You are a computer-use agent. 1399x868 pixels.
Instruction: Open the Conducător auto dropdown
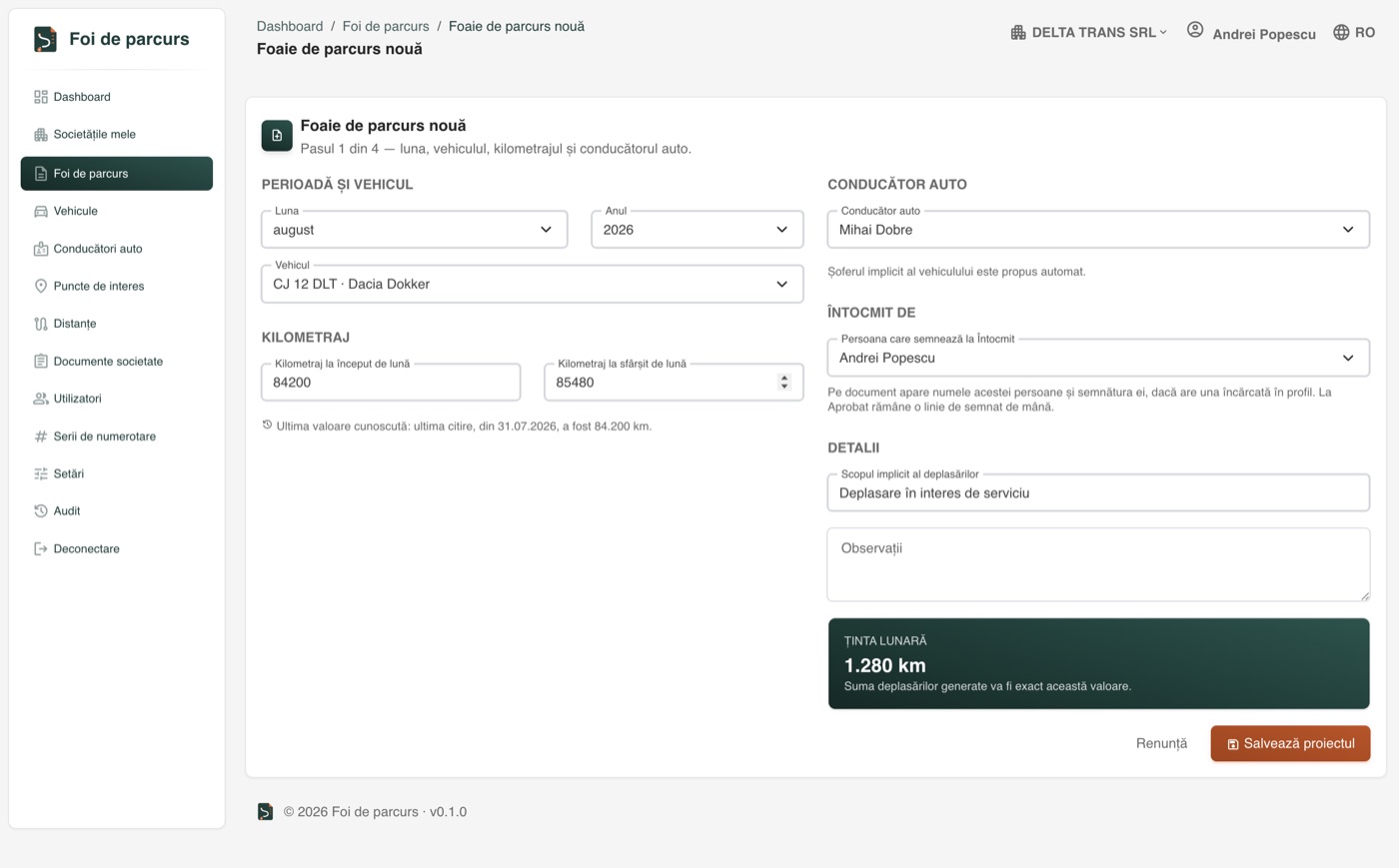1098,230
